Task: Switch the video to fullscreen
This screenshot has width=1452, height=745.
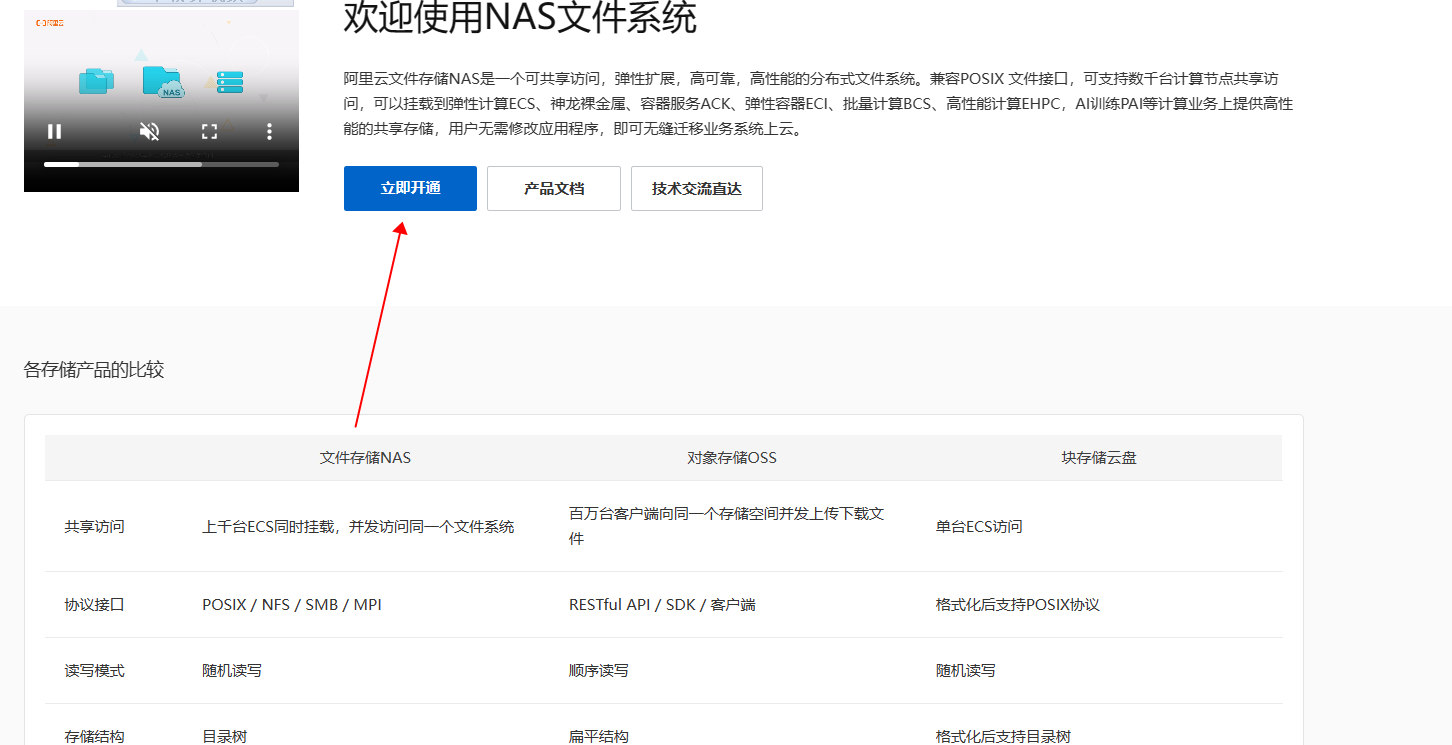Action: [x=209, y=131]
